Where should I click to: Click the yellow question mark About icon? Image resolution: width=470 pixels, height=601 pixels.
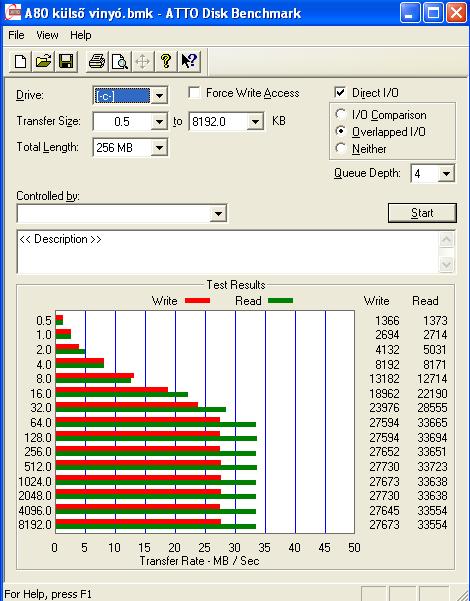tap(166, 61)
